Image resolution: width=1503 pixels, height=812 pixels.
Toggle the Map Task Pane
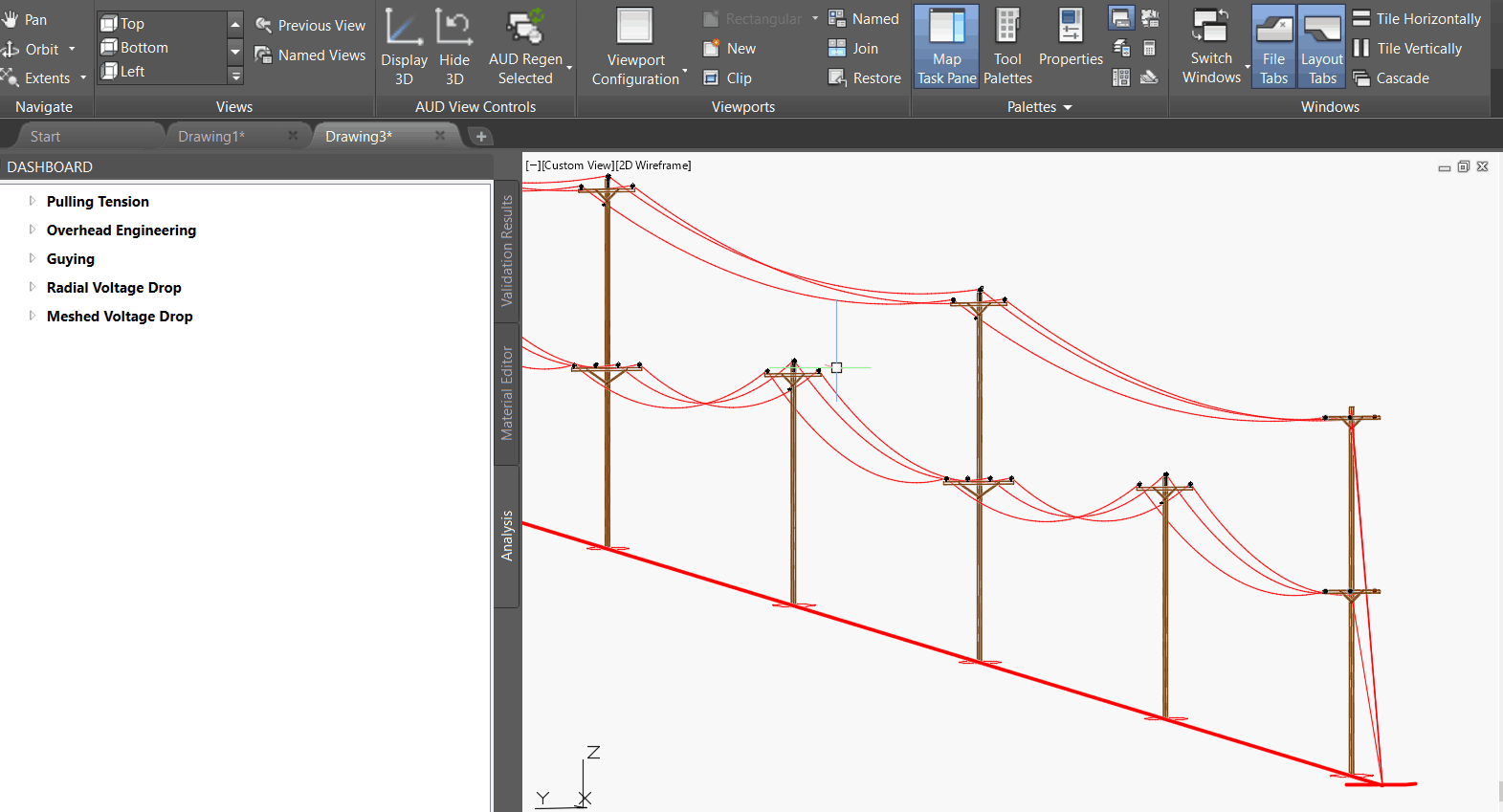(946, 46)
